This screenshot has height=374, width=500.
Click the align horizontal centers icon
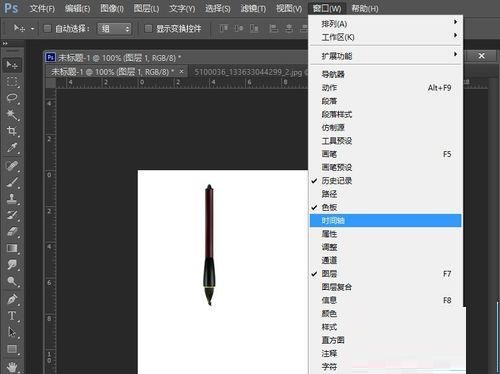click(289, 29)
